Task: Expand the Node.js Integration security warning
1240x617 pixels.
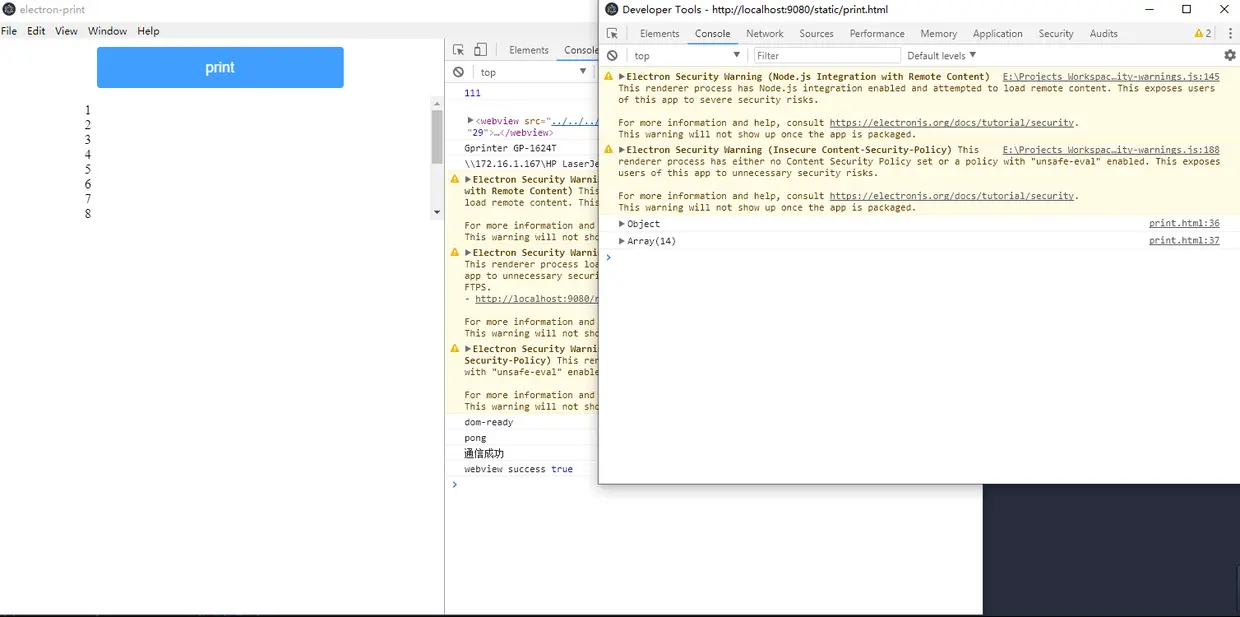Action: [x=622, y=77]
